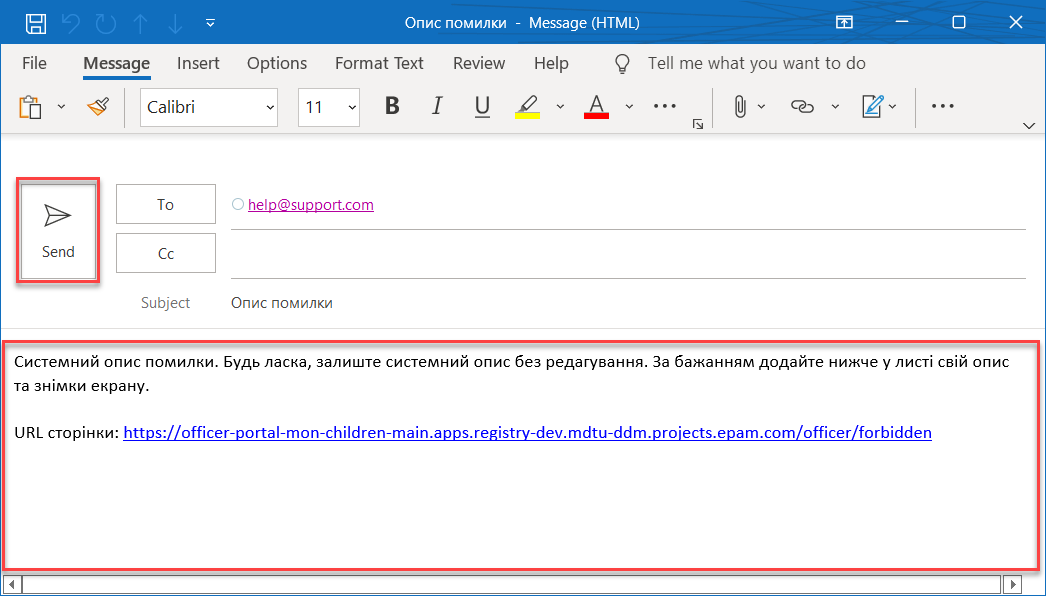This screenshot has height=596, width=1046.
Task: Switch to the Message tab
Action: (117, 63)
